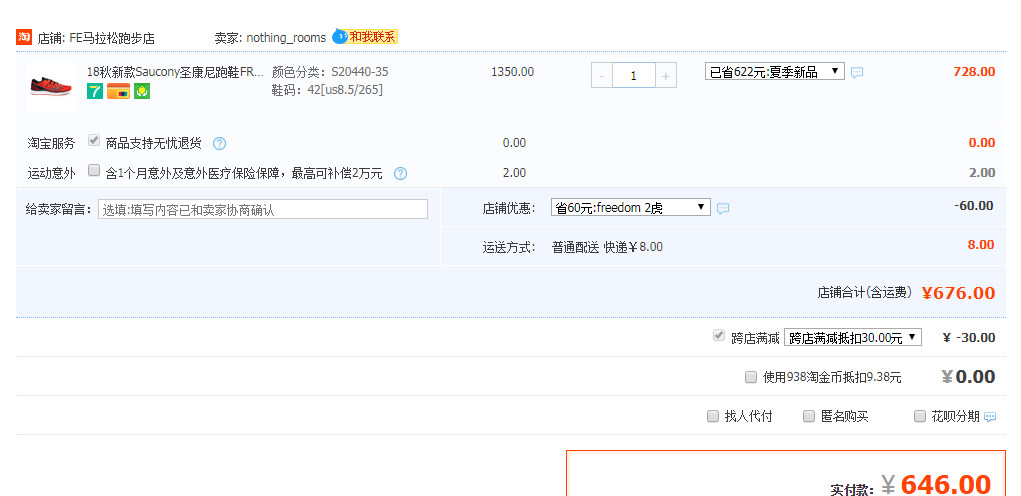Enable the 运动意外 insurance checkbox
The width and height of the screenshot is (1021, 496).
94,171
